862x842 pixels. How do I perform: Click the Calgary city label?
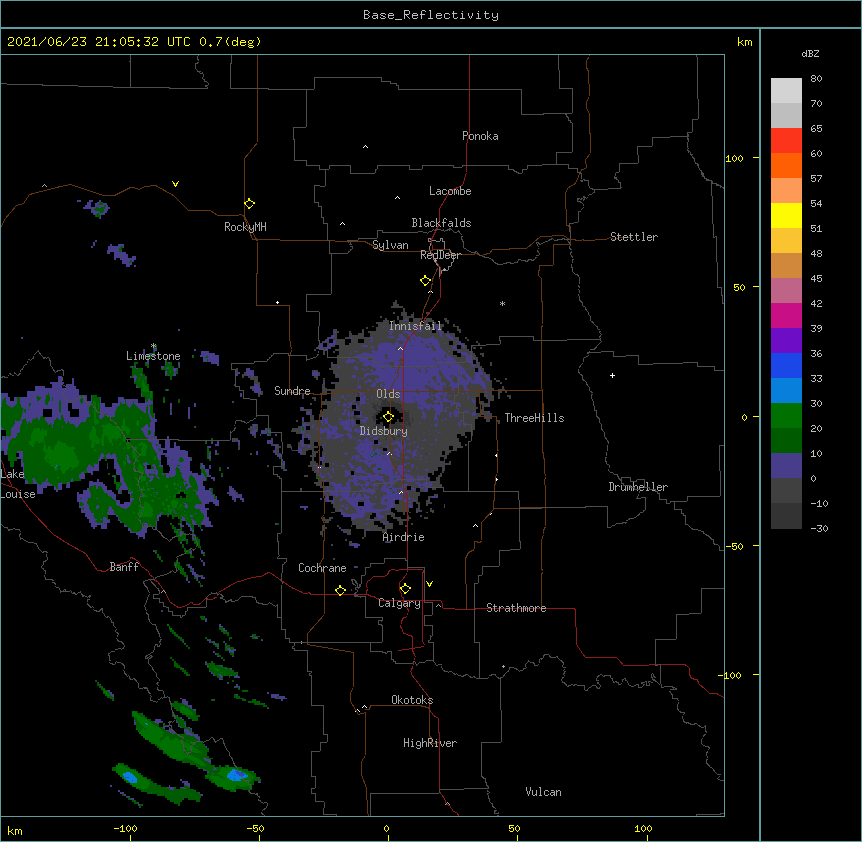point(400,603)
